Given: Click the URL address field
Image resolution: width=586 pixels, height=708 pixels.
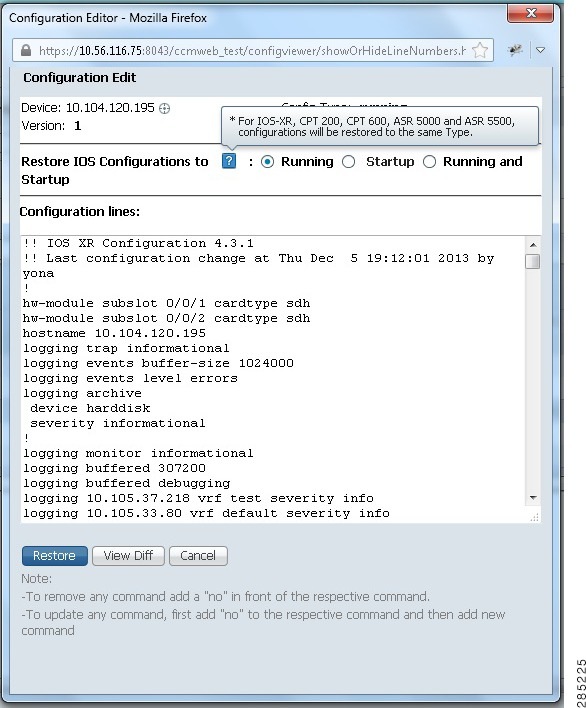Looking at the screenshot, I should pyautogui.click(x=252, y=50).
